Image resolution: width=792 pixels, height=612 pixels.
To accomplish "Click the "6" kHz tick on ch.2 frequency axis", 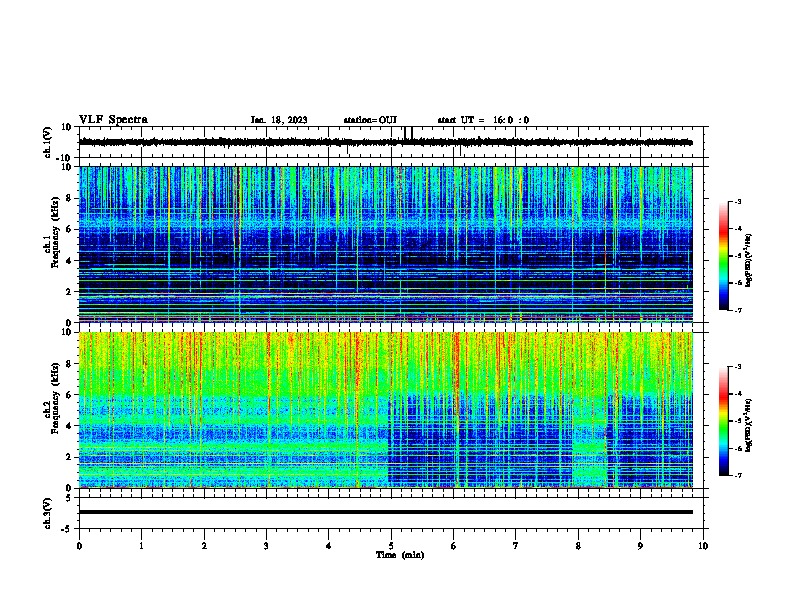I will [69, 395].
